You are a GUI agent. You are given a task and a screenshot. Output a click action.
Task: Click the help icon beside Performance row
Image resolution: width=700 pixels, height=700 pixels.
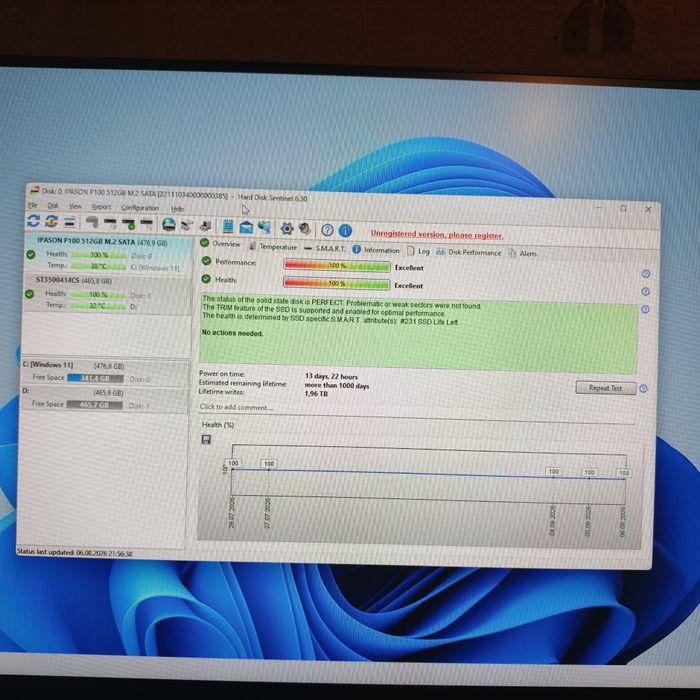[646, 274]
